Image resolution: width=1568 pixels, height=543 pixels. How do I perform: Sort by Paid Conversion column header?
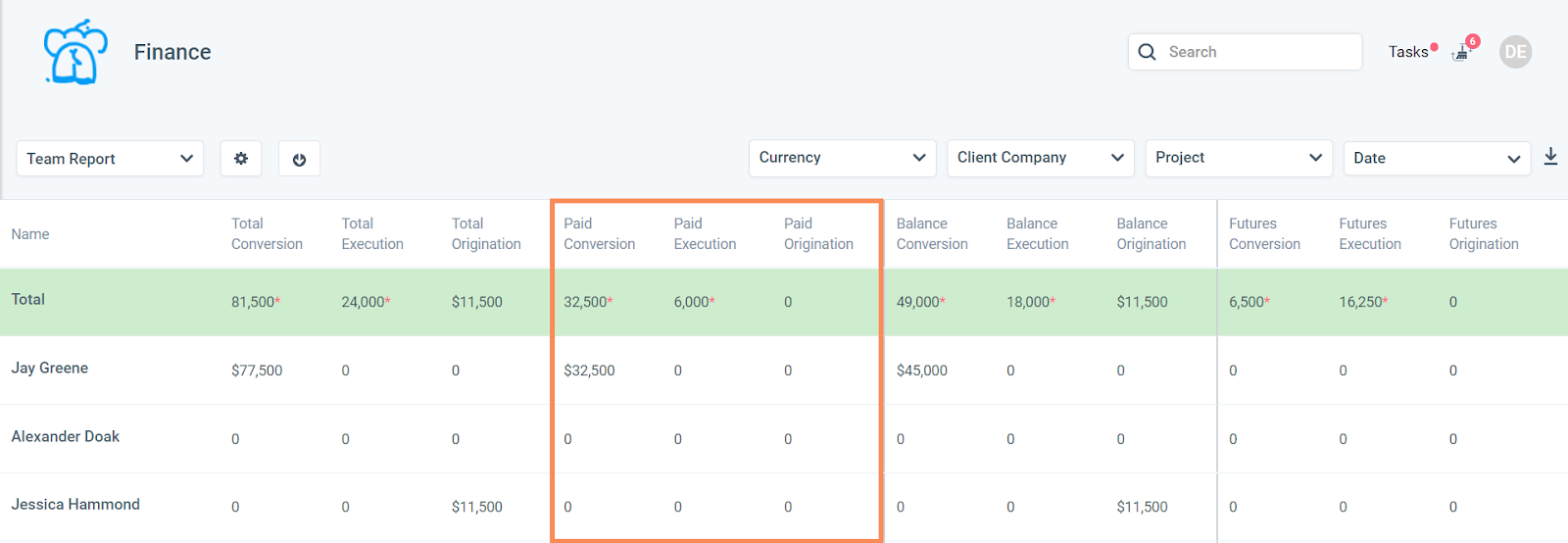599,234
